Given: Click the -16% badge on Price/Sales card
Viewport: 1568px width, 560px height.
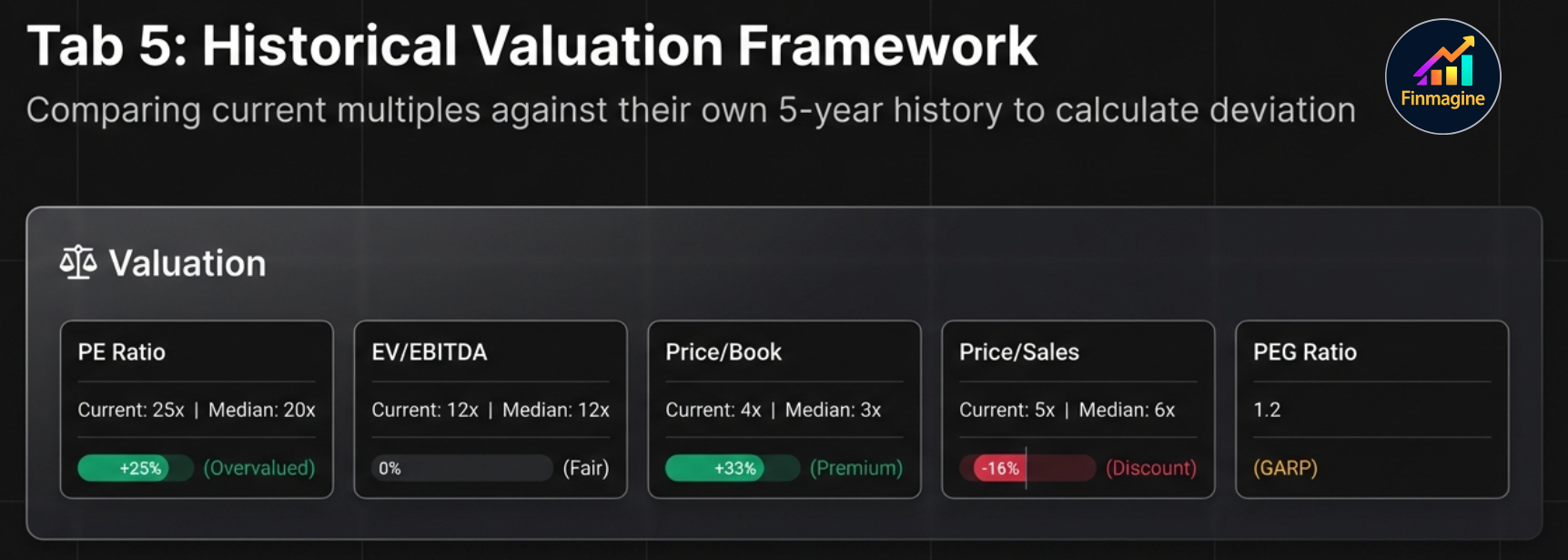Looking at the screenshot, I should (998, 468).
